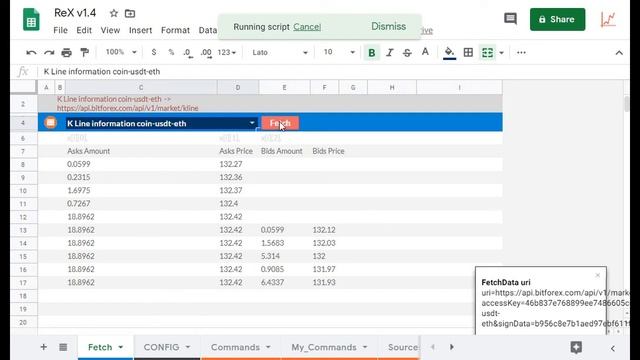Open the all sheets list

pyautogui.click(x=63, y=347)
